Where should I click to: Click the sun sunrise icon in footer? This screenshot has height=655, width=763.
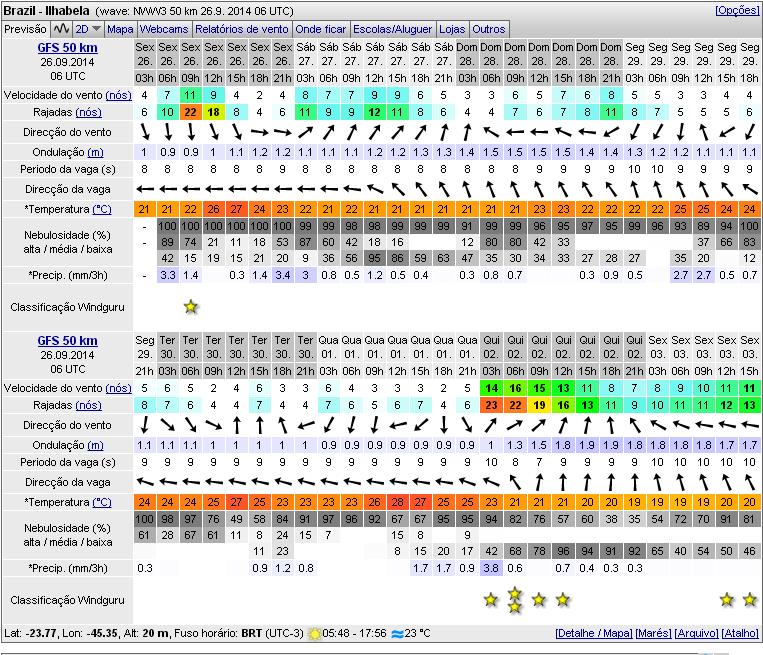click(315, 634)
